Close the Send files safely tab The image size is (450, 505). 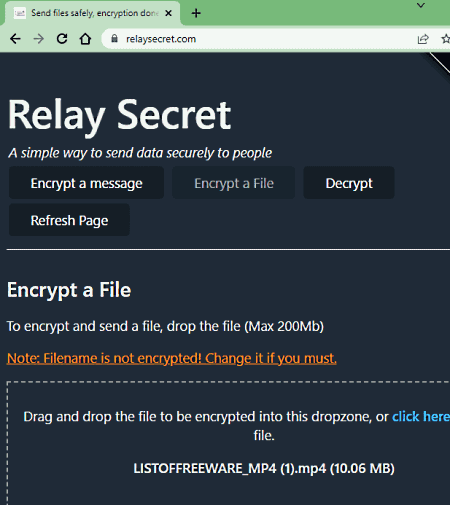169,13
